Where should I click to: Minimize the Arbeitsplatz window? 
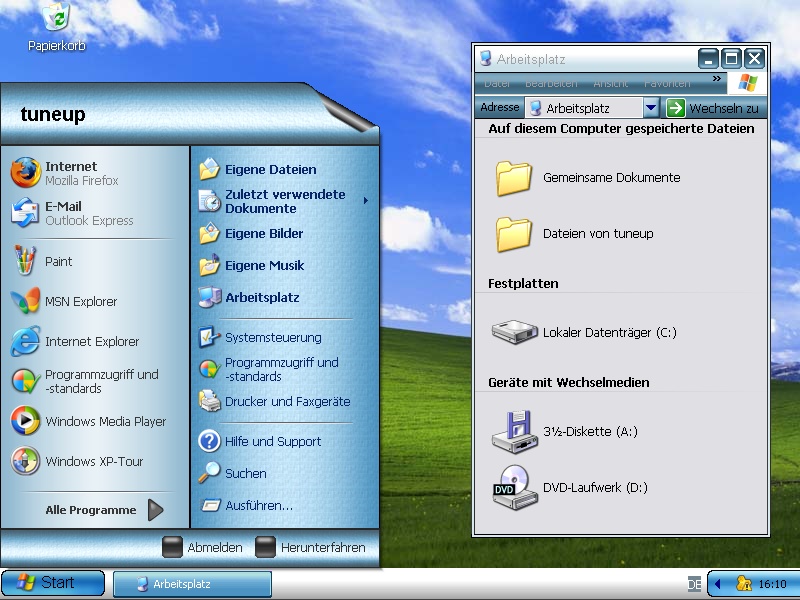pyautogui.click(x=708, y=59)
